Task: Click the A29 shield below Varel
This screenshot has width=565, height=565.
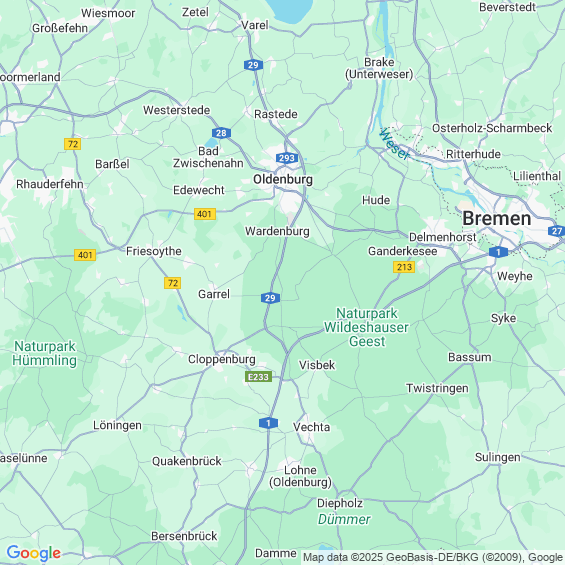Action: (253, 65)
